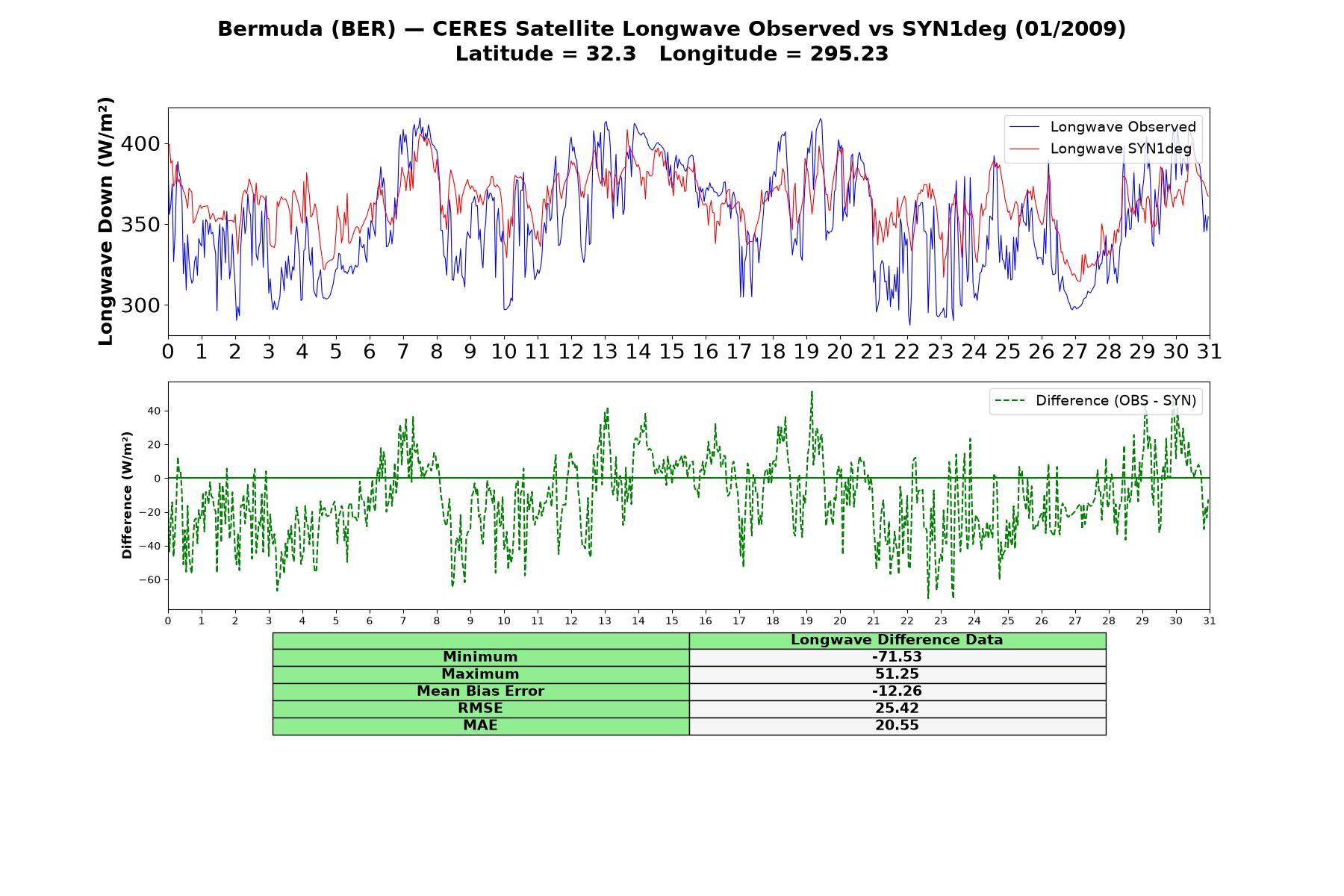Screen dimensions: 1344x896
Task: Click the 'Longwave Difference Data' table header
Action: coord(897,641)
